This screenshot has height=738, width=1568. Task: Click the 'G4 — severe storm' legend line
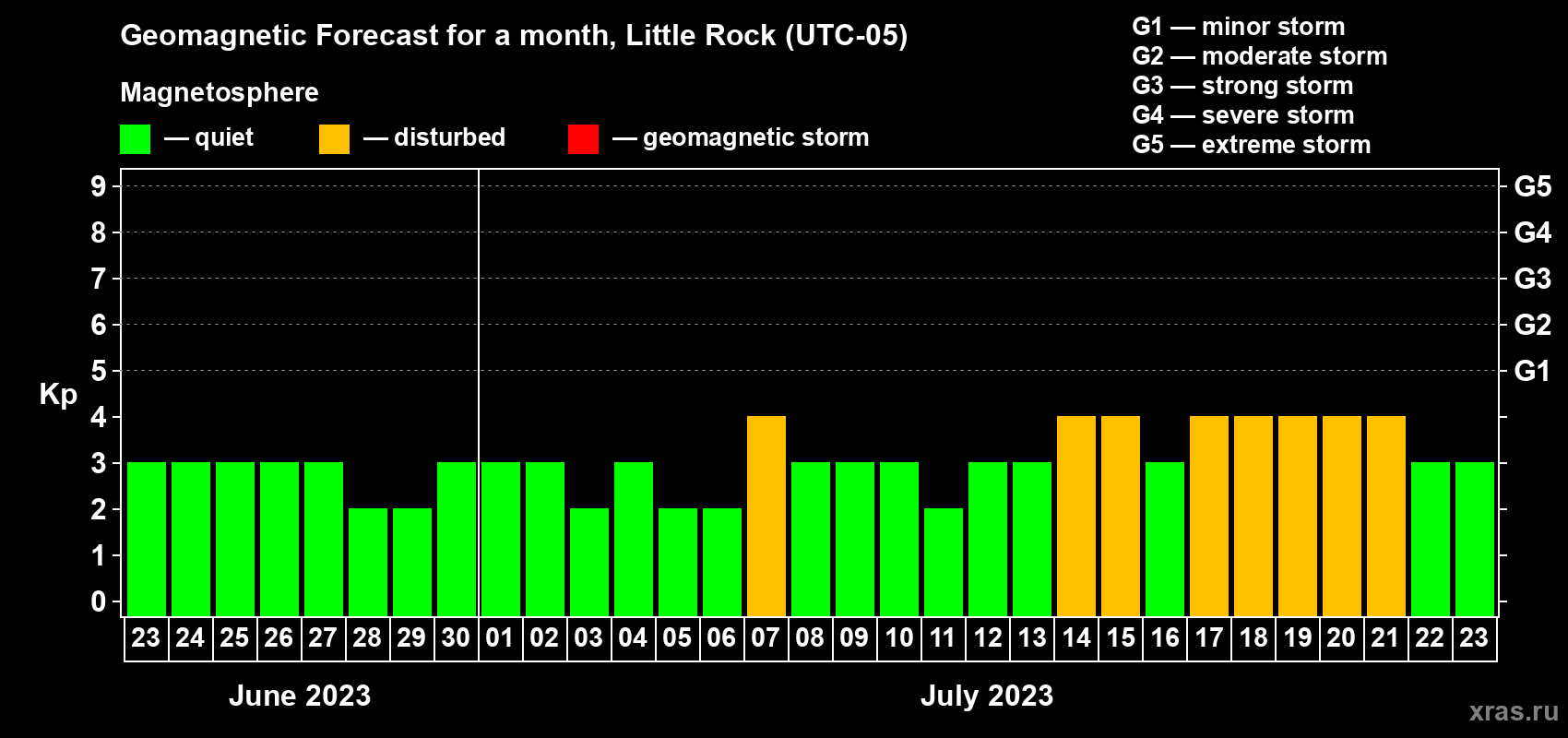1243,115
